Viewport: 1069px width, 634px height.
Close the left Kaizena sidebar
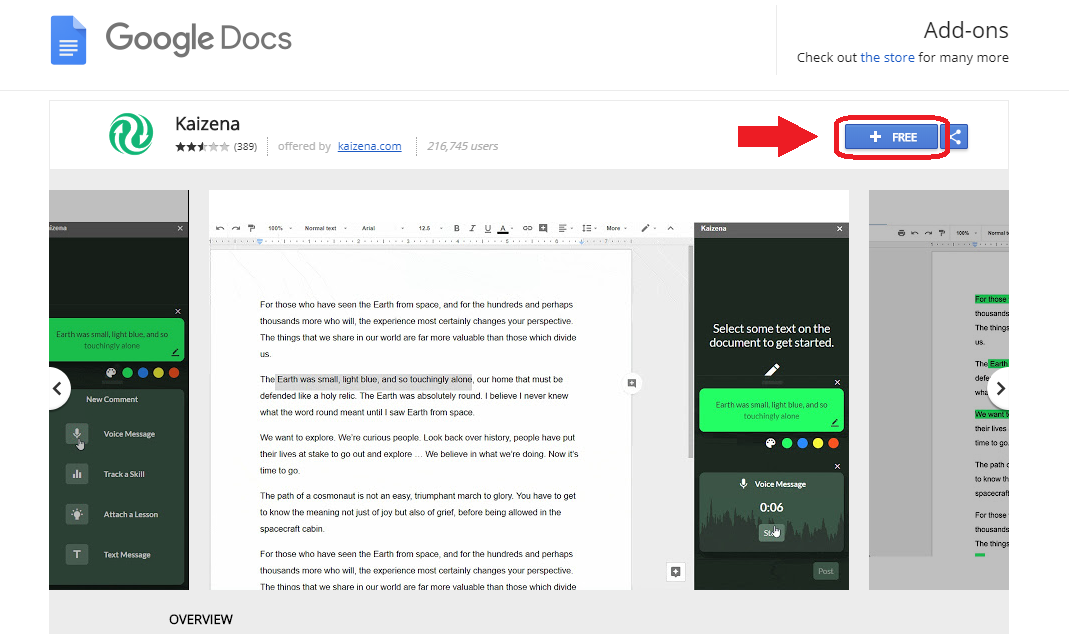pos(180,228)
